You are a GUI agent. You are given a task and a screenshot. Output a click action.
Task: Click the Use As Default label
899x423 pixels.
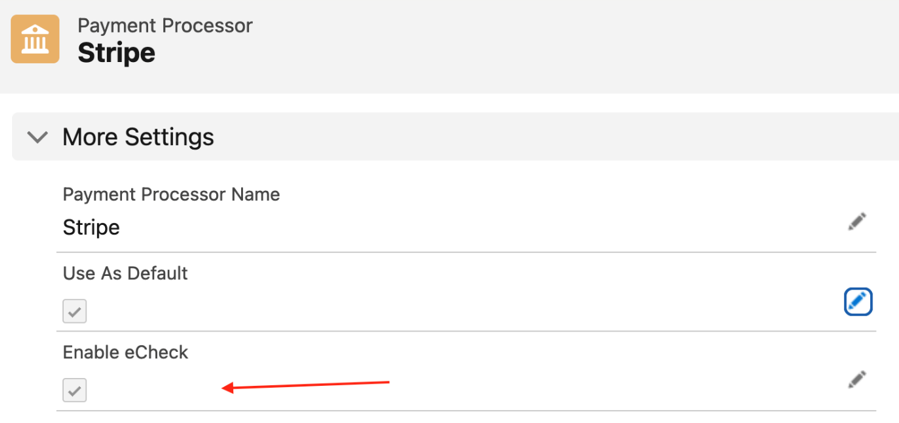pyautogui.click(x=125, y=273)
